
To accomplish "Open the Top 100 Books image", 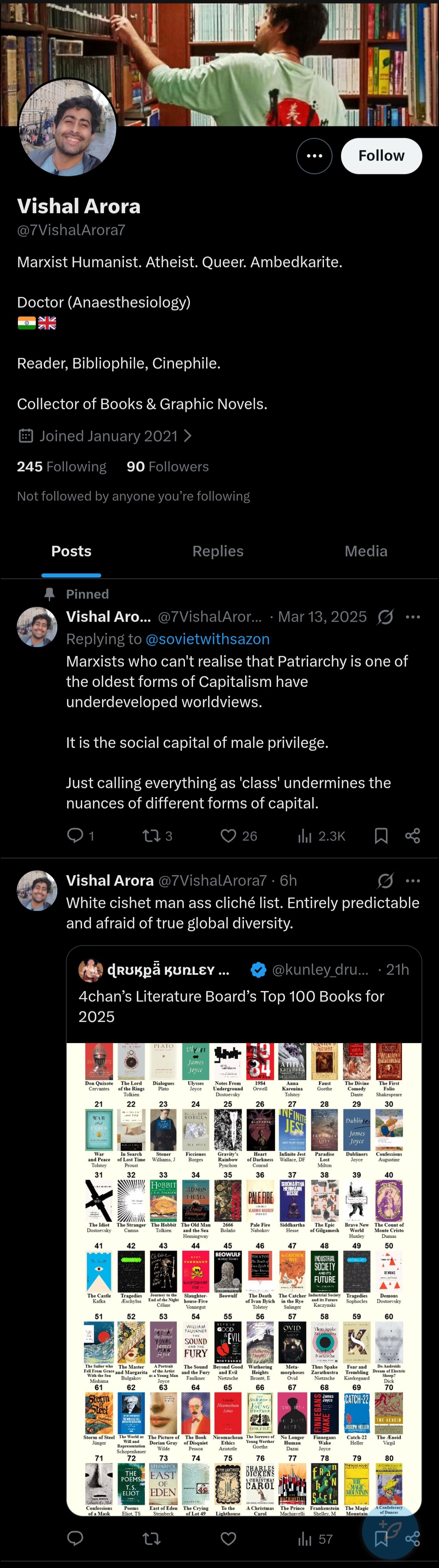I will (x=243, y=1278).
